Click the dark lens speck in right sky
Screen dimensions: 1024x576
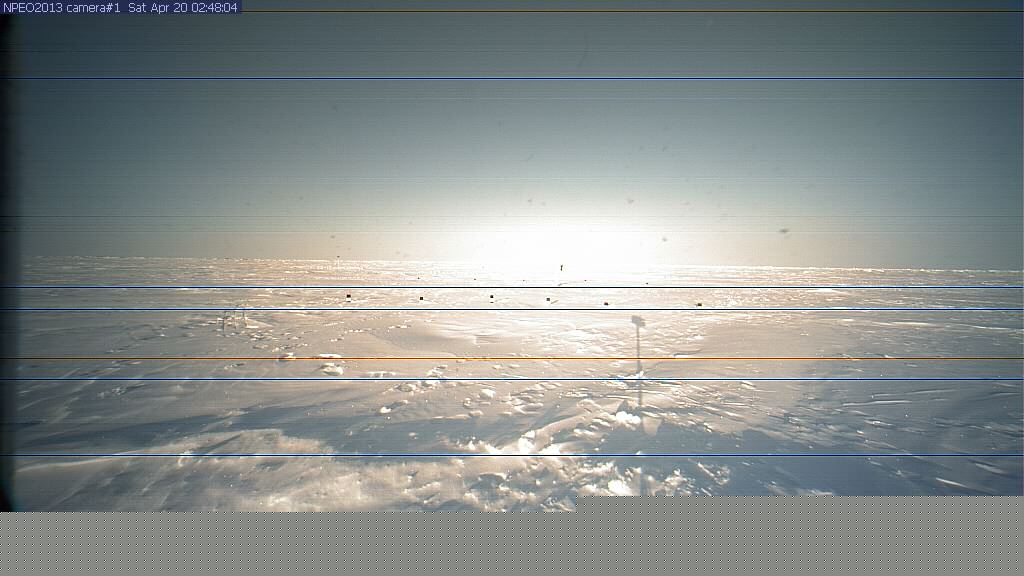784,231
